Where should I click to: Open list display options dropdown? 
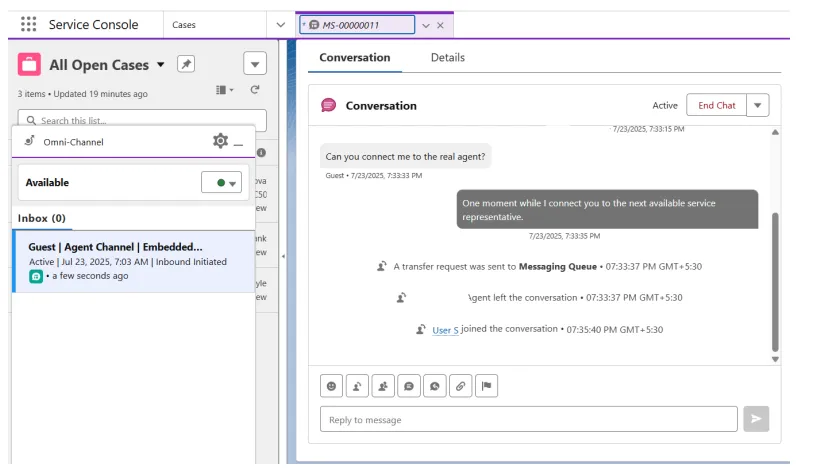tap(225, 90)
